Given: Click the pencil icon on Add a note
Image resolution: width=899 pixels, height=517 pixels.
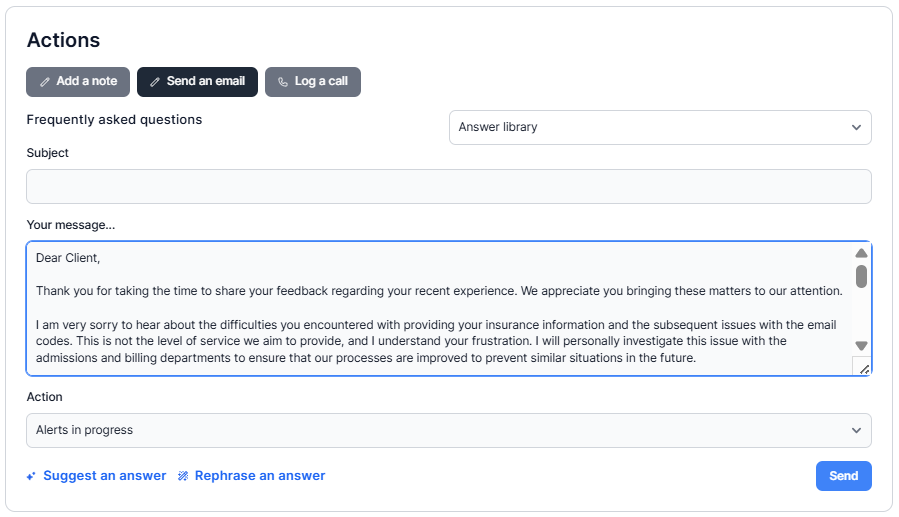Looking at the screenshot, I should pyautogui.click(x=45, y=82).
